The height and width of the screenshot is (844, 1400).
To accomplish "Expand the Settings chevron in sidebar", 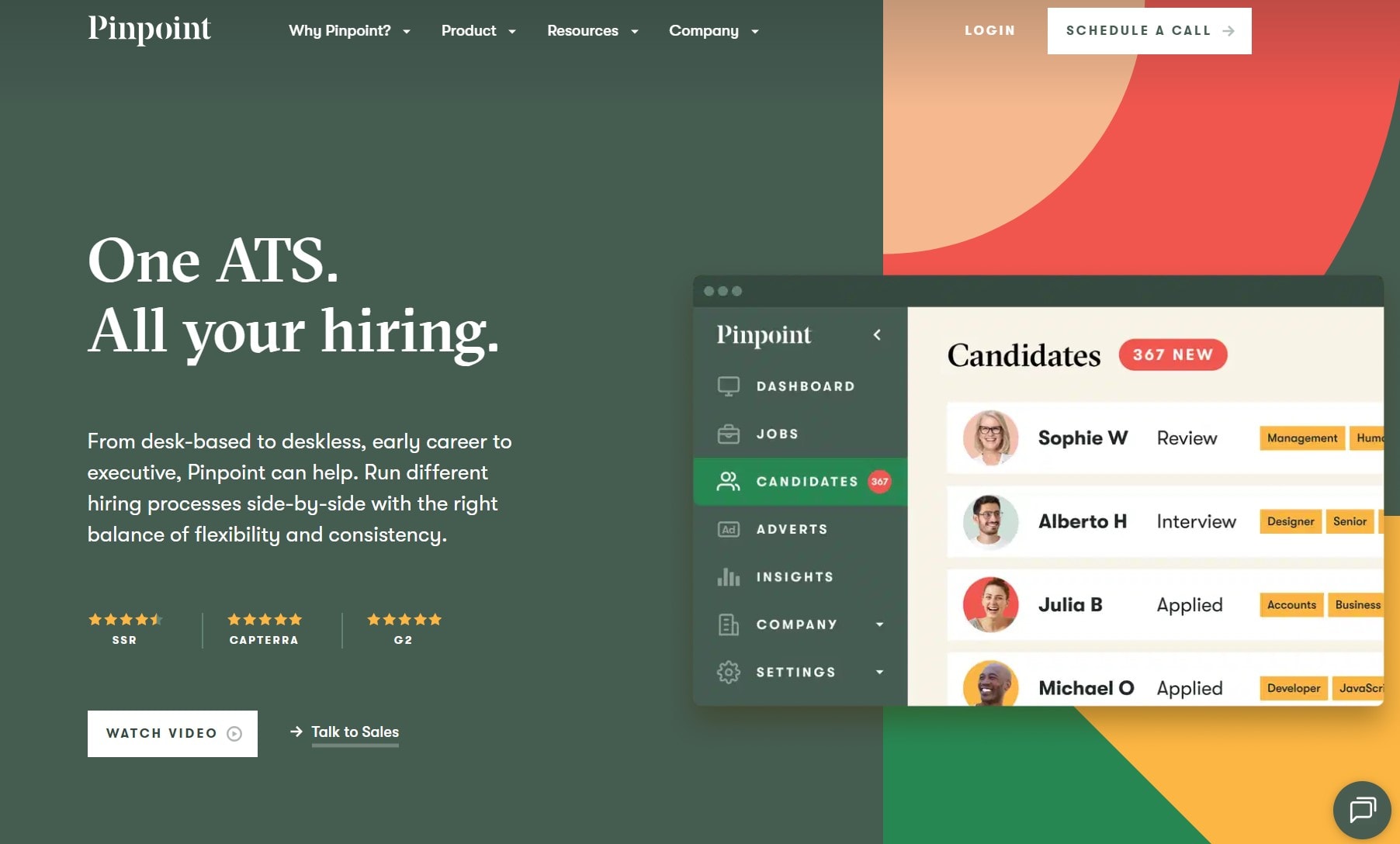I will point(878,672).
